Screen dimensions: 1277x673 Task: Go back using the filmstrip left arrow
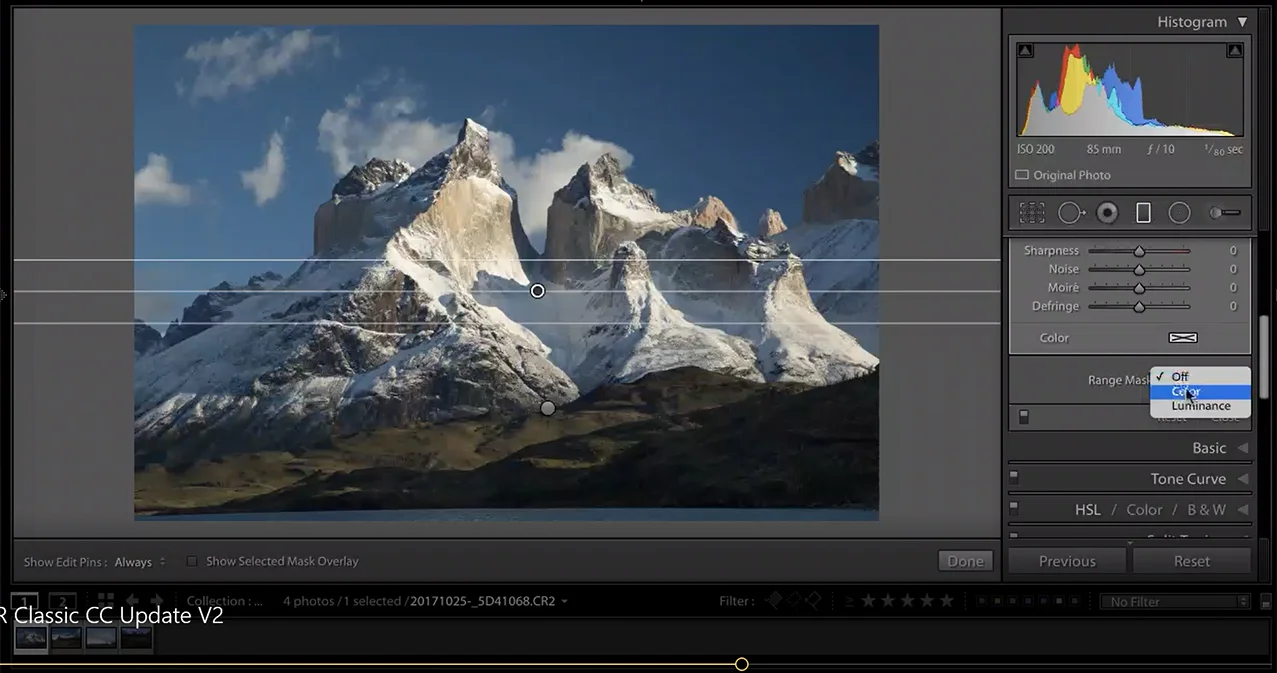tap(132, 601)
